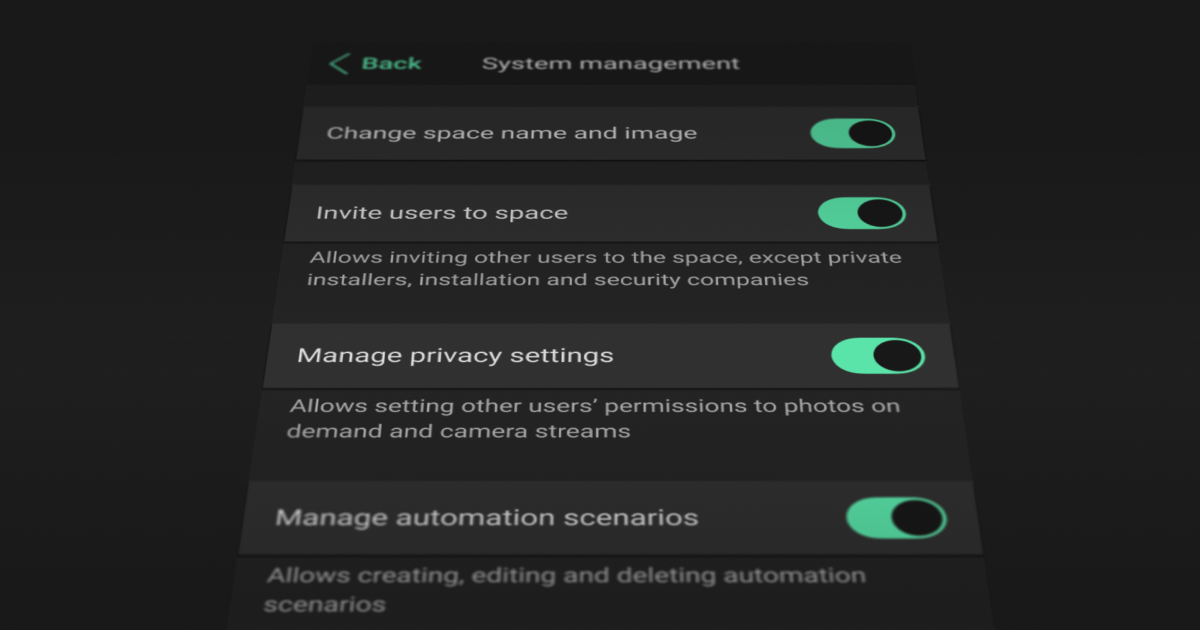The height and width of the screenshot is (630, 1200).
Task: Click the dark knob of the privacy settings toggle
Action: tap(897, 355)
